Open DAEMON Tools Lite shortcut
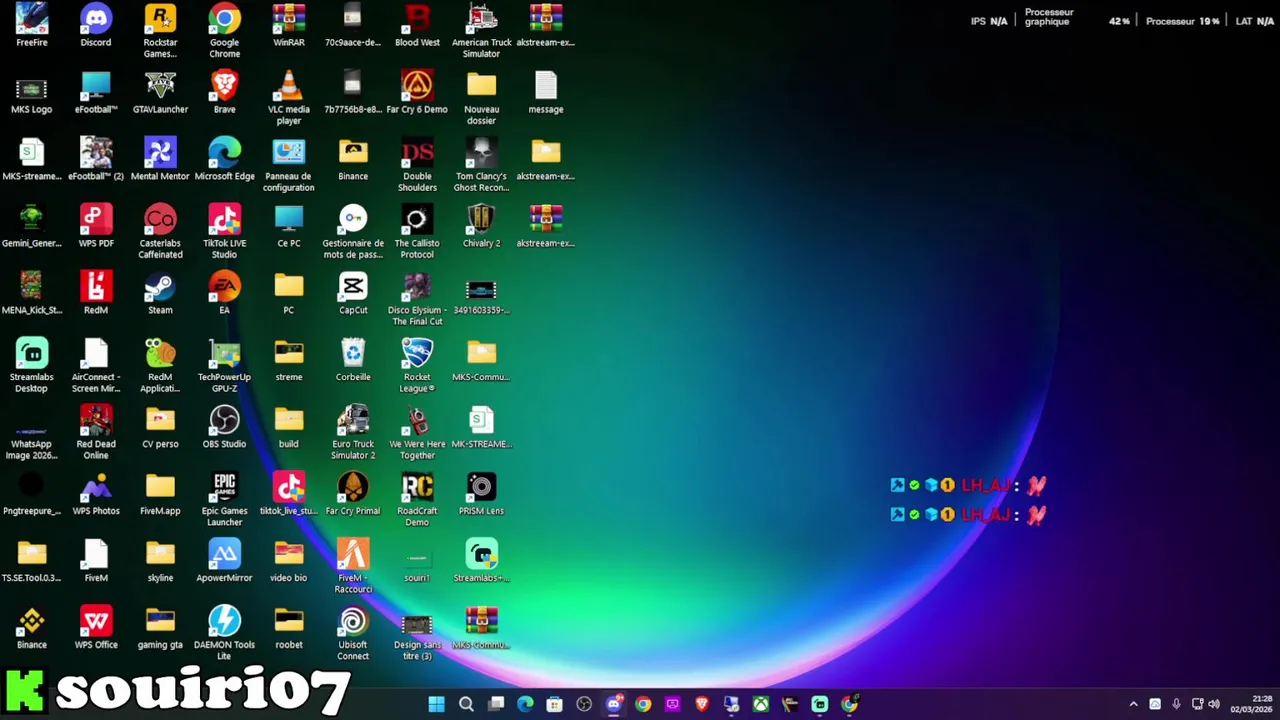Screen dimensions: 1280x720 point(224,634)
